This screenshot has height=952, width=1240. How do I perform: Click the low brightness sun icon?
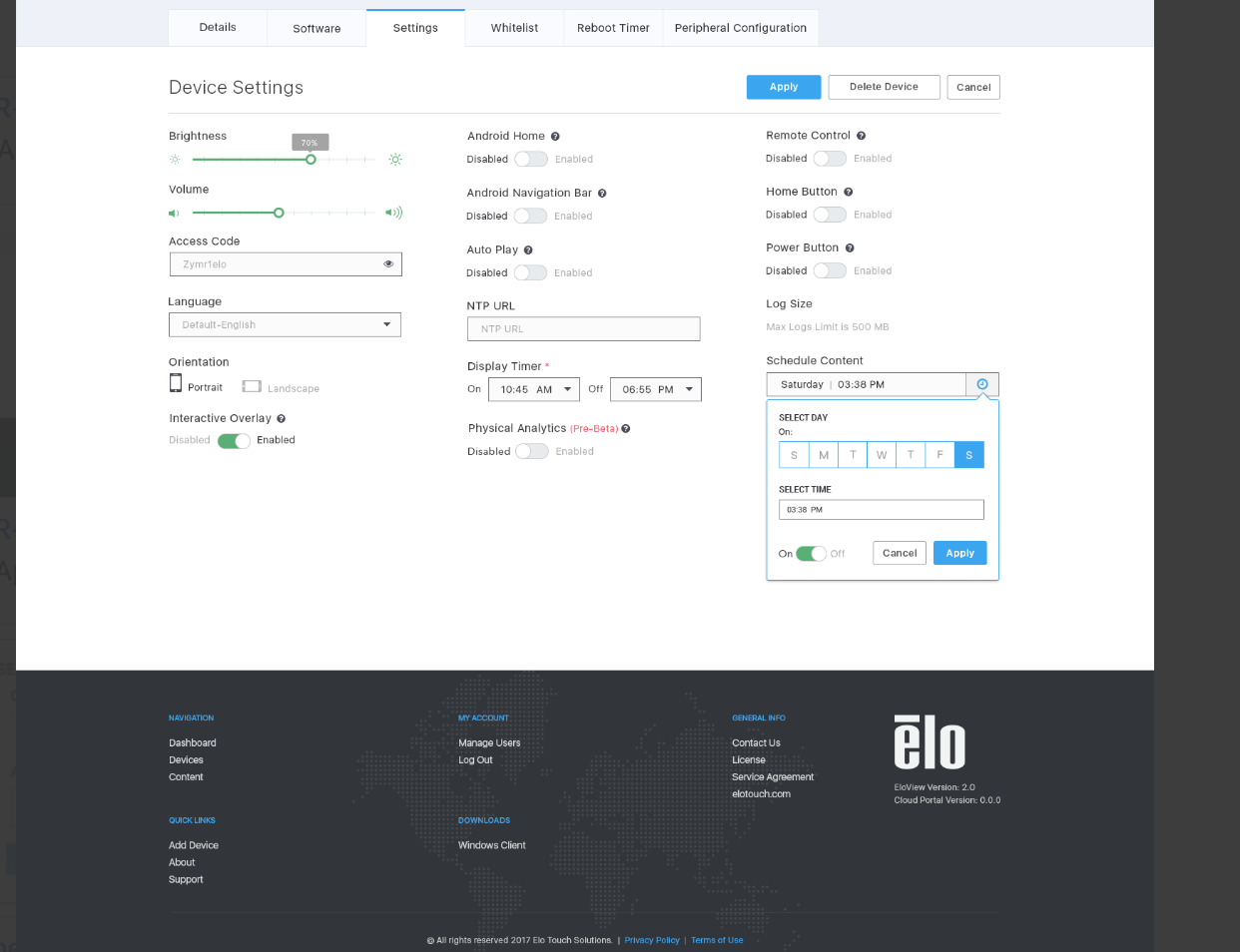point(175,160)
